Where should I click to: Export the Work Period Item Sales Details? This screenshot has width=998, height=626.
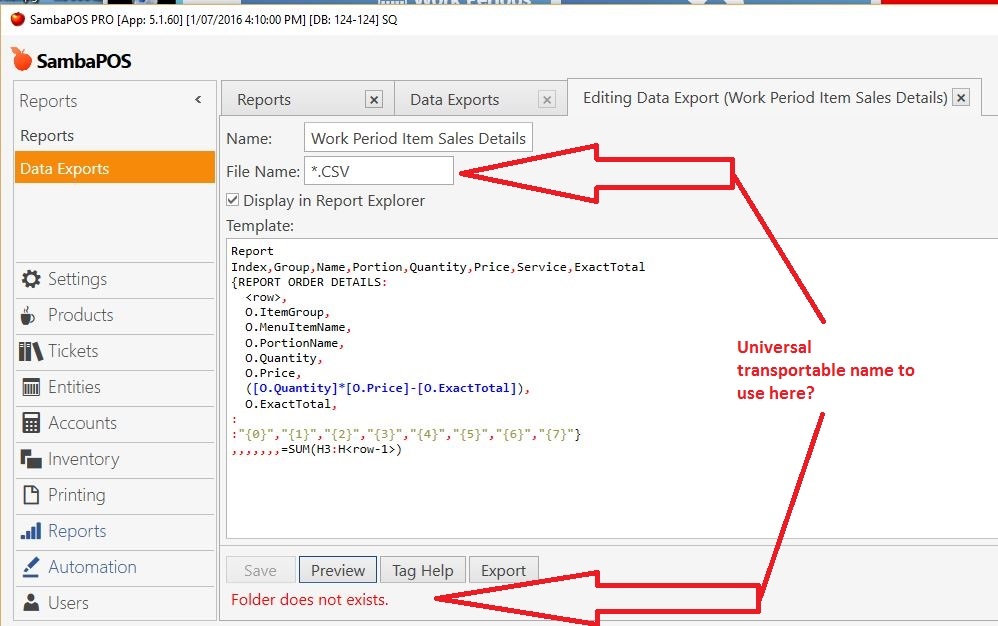coord(504,570)
